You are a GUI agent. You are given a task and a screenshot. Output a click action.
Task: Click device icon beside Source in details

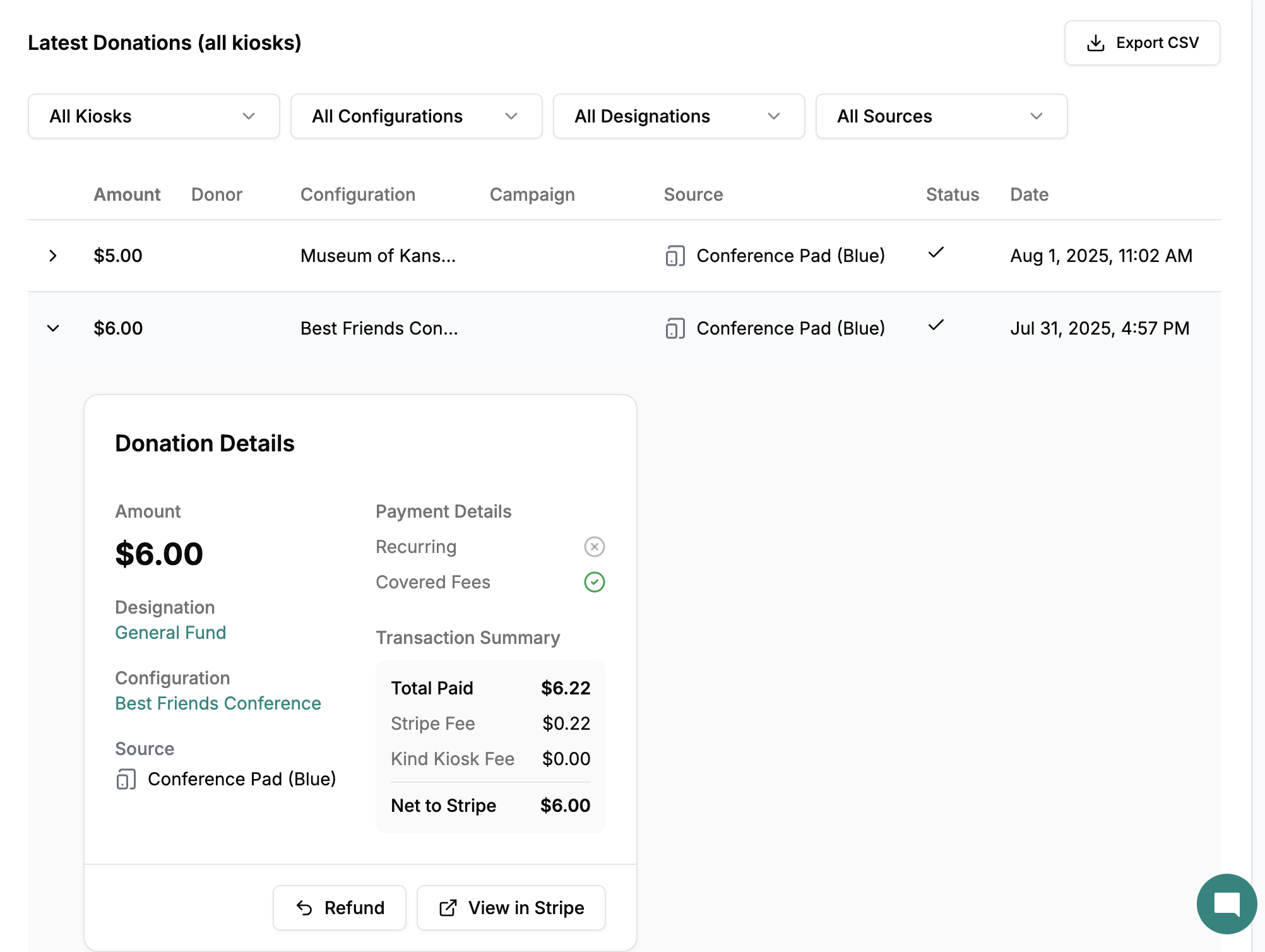[126, 779]
